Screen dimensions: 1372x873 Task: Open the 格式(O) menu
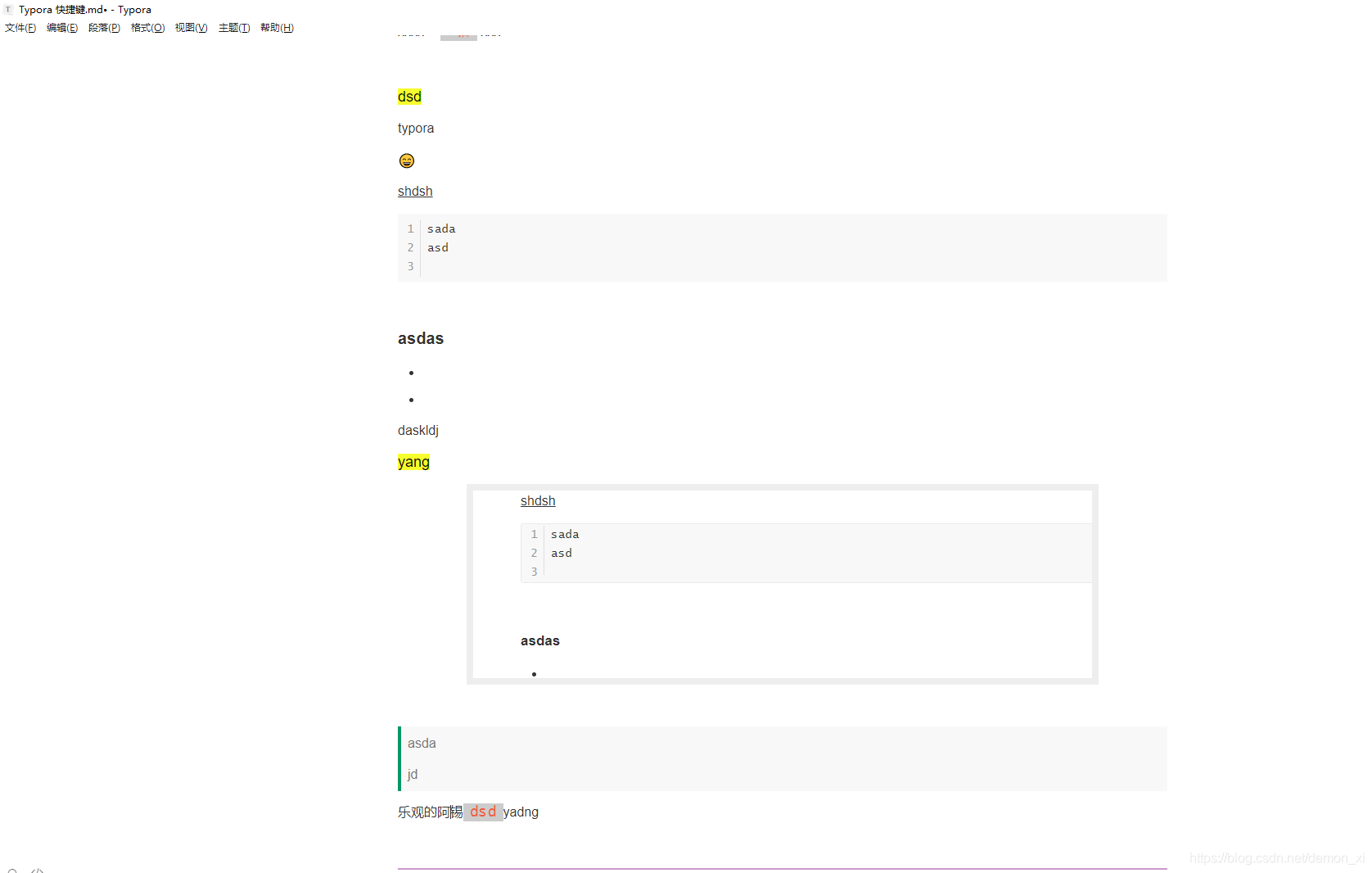[x=147, y=28]
